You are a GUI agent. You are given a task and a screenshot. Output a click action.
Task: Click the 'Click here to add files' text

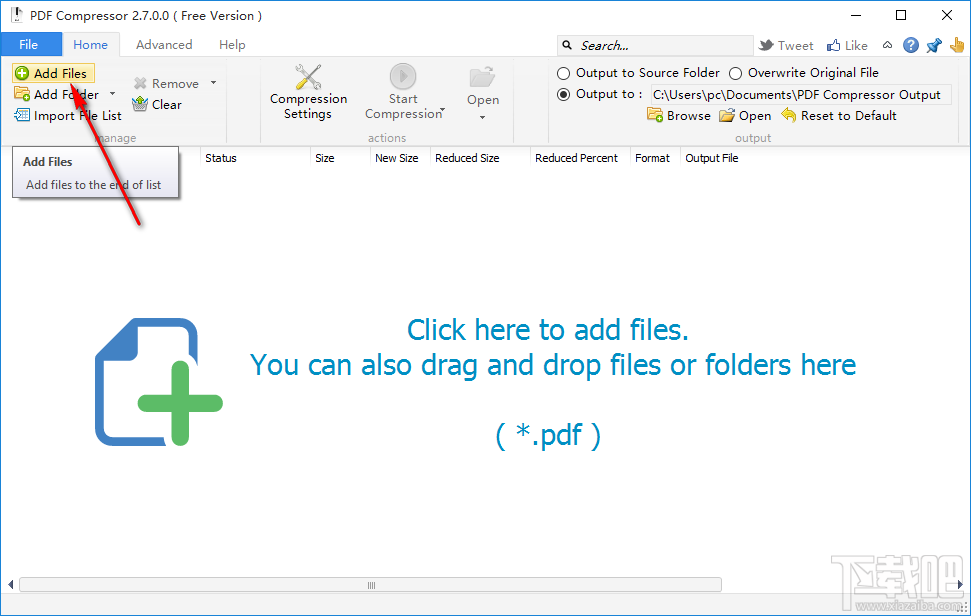click(x=547, y=330)
